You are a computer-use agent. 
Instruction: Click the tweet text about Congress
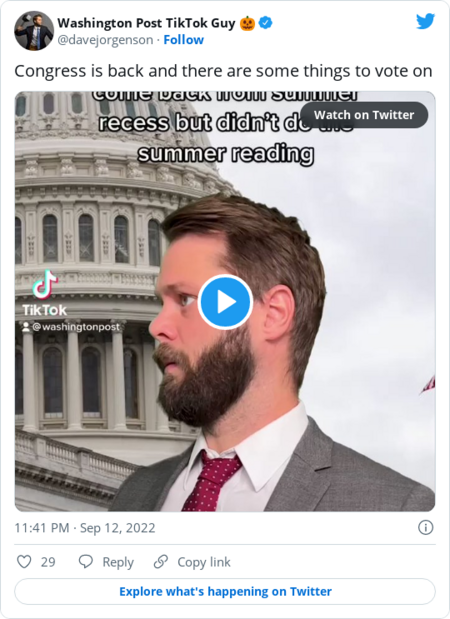click(x=223, y=71)
